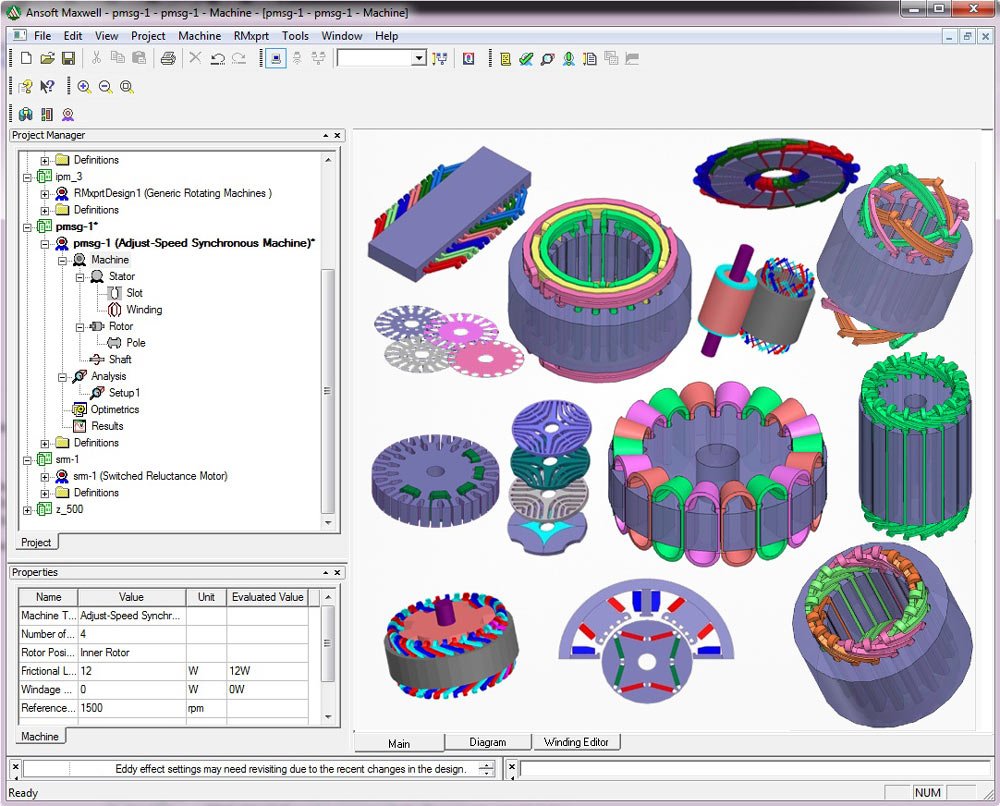Click the Analyze magnifier icon in the toolbar
Screen dimensions: 1000x806
coord(547,59)
